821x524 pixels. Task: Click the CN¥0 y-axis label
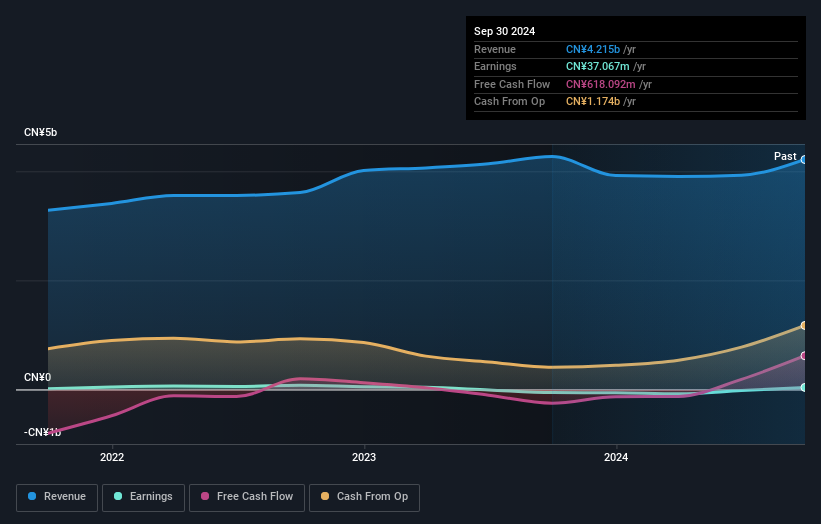(x=37, y=377)
